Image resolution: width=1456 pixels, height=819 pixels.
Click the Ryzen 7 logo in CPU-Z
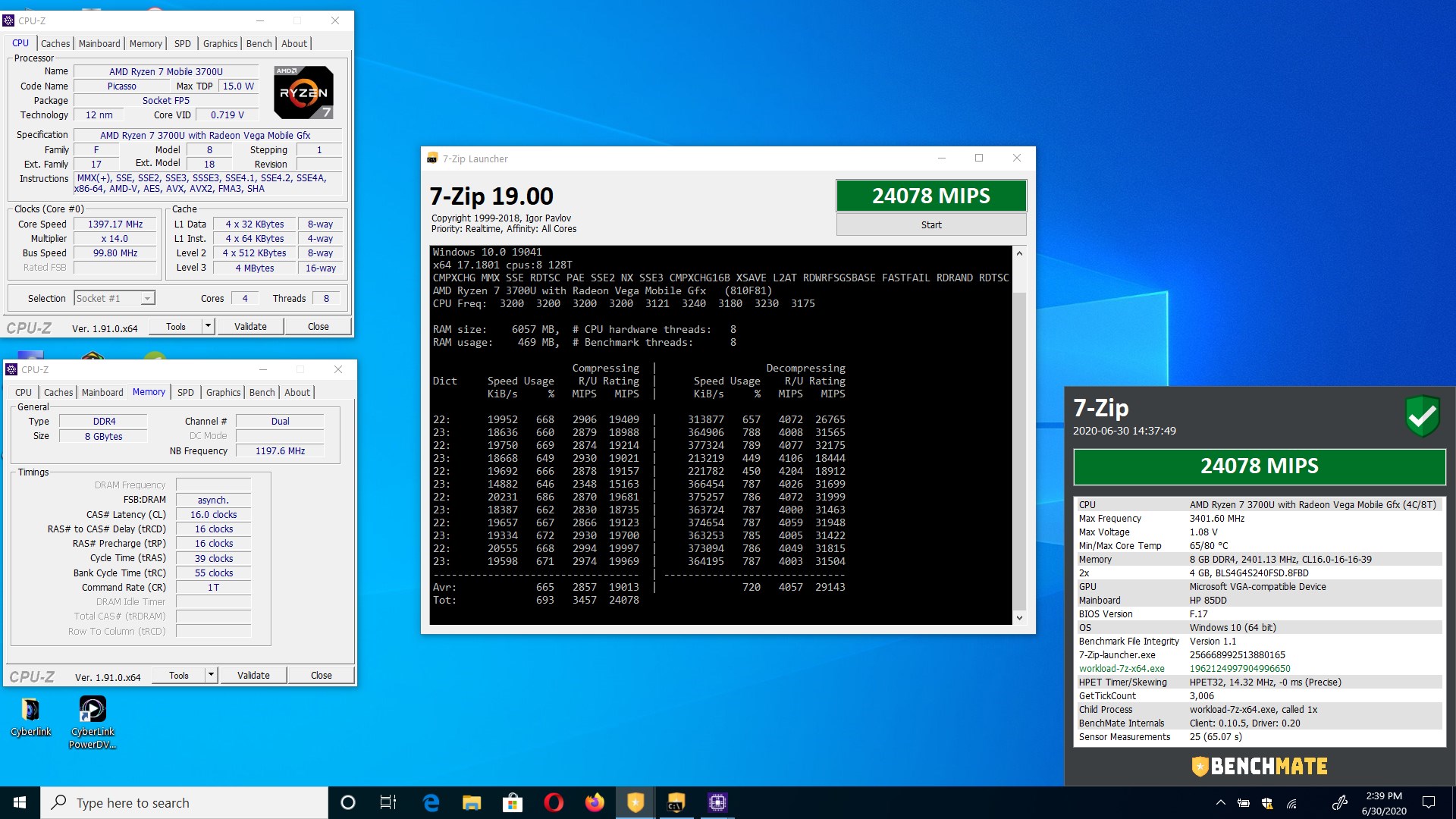tap(303, 93)
